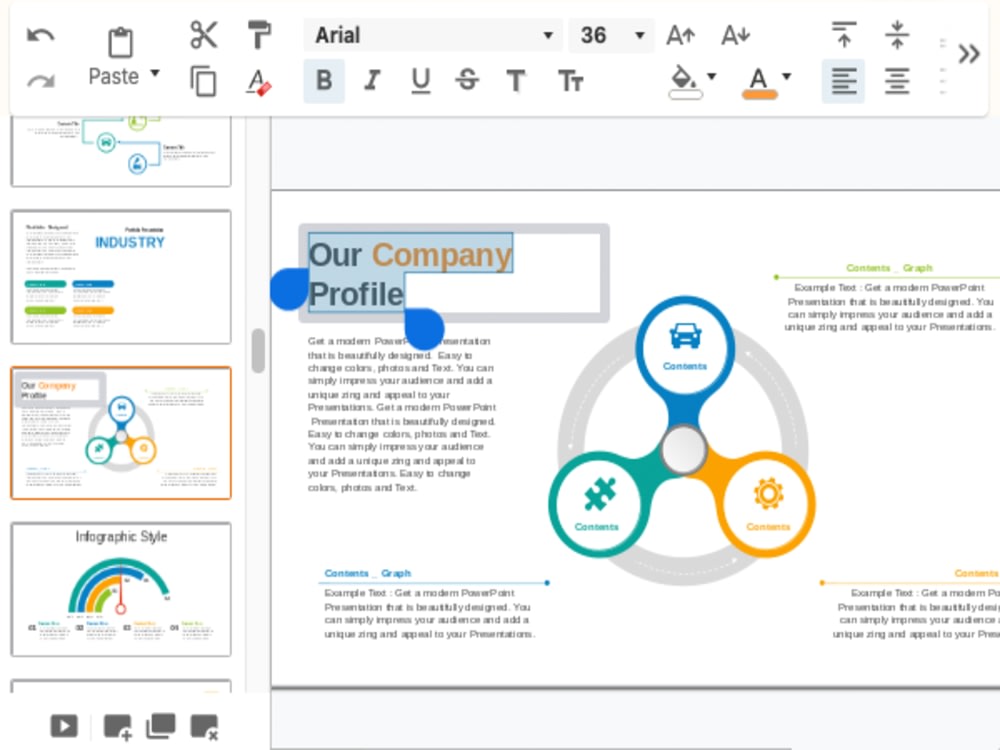This screenshot has width=1000, height=750.
Task: Select the Infographic Style slide thumbnail
Action: [120, 590]
